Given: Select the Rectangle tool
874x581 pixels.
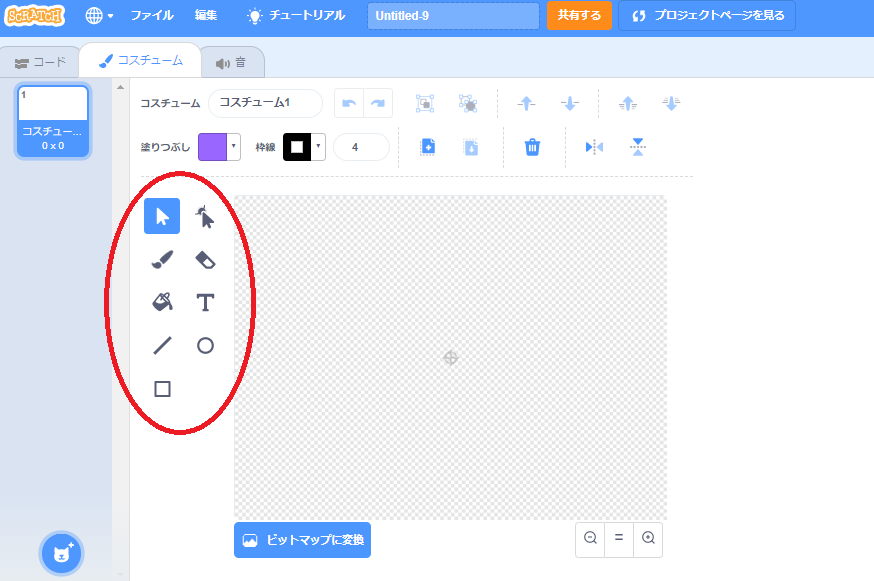Looking at the screenshot, I should point(162,389).
